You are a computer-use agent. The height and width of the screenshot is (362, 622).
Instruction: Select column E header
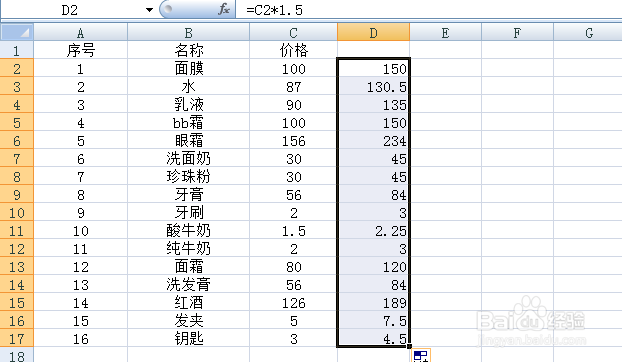coord(445,33)
